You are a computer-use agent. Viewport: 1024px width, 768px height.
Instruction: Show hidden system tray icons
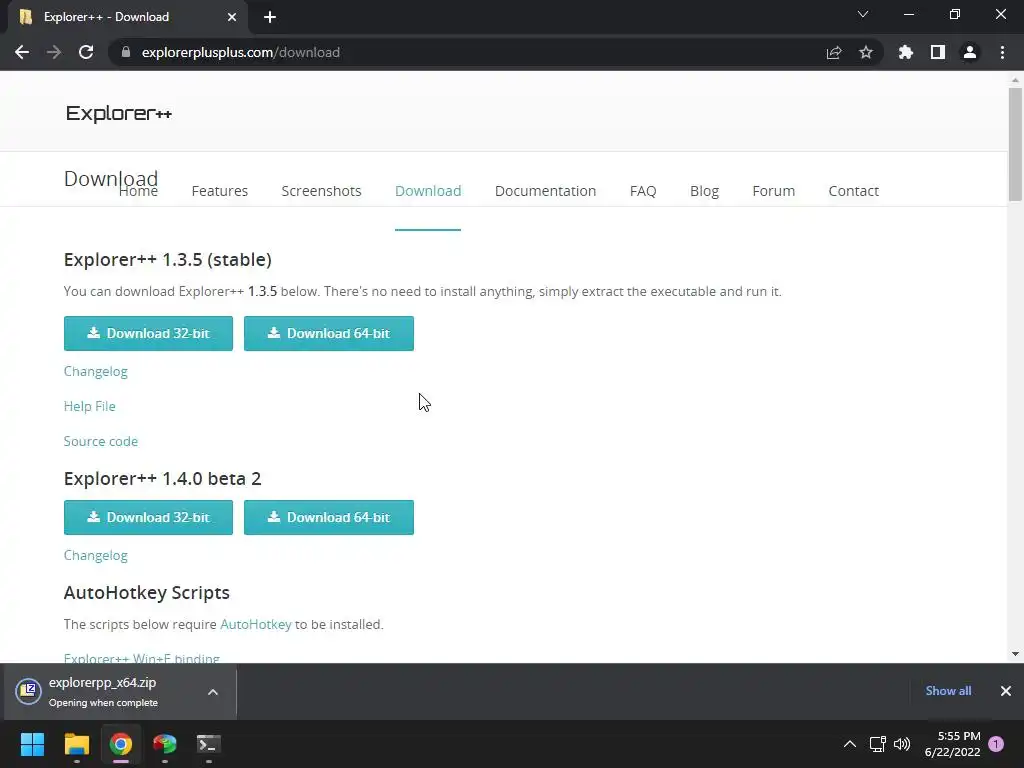(850, 744)
